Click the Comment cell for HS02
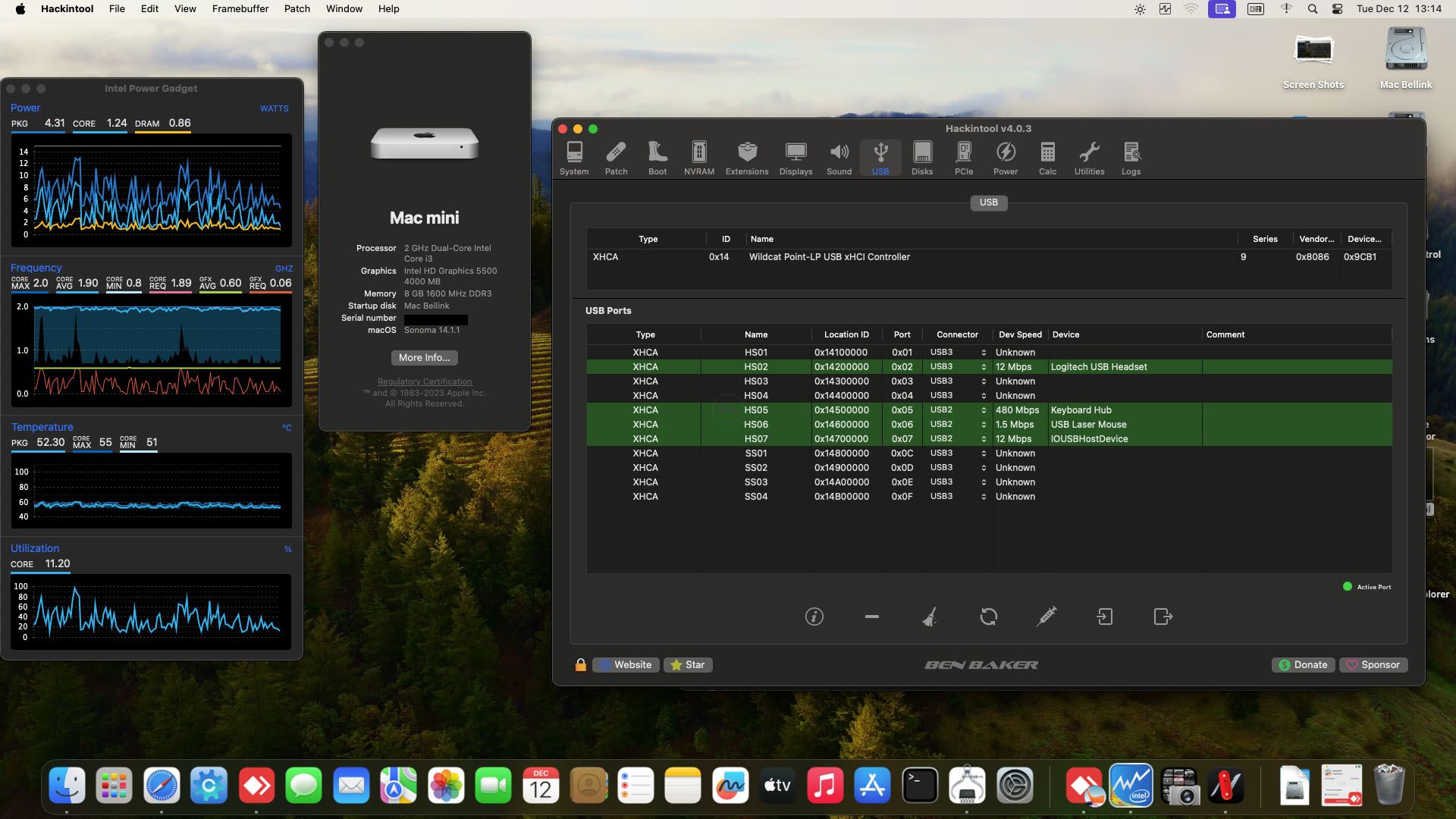1456x819 pixels. pos(1297,367)
